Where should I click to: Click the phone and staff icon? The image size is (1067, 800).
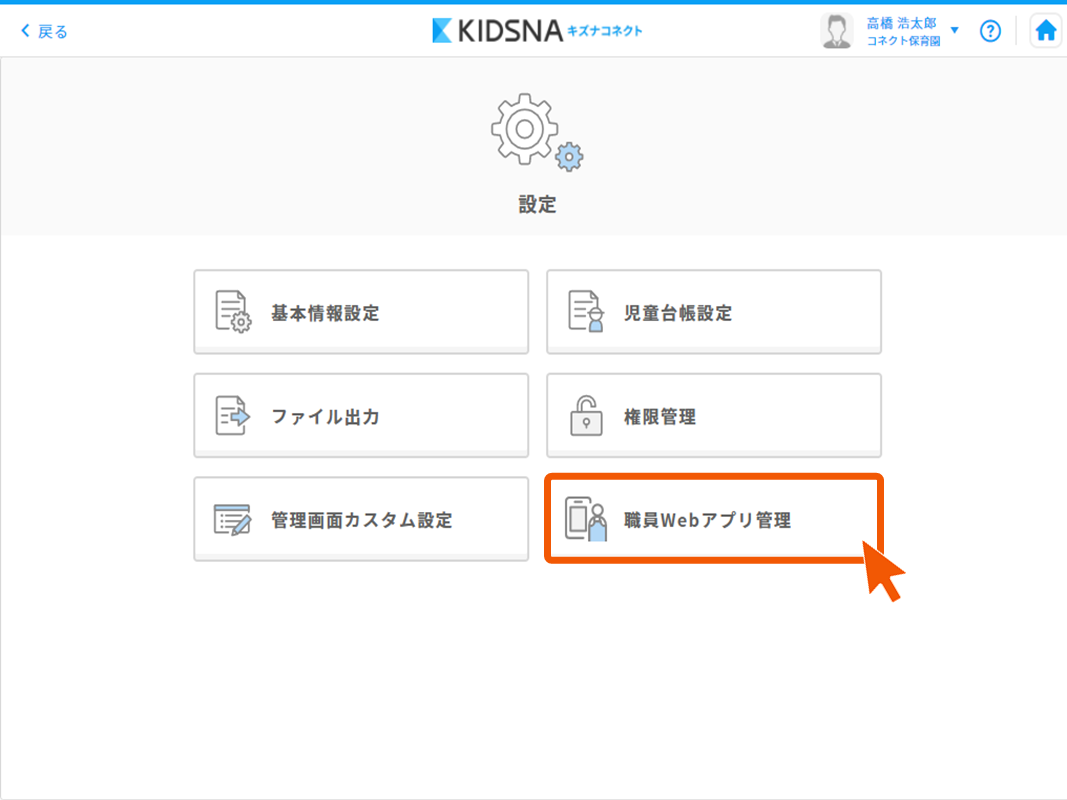(x=586, y=519)
